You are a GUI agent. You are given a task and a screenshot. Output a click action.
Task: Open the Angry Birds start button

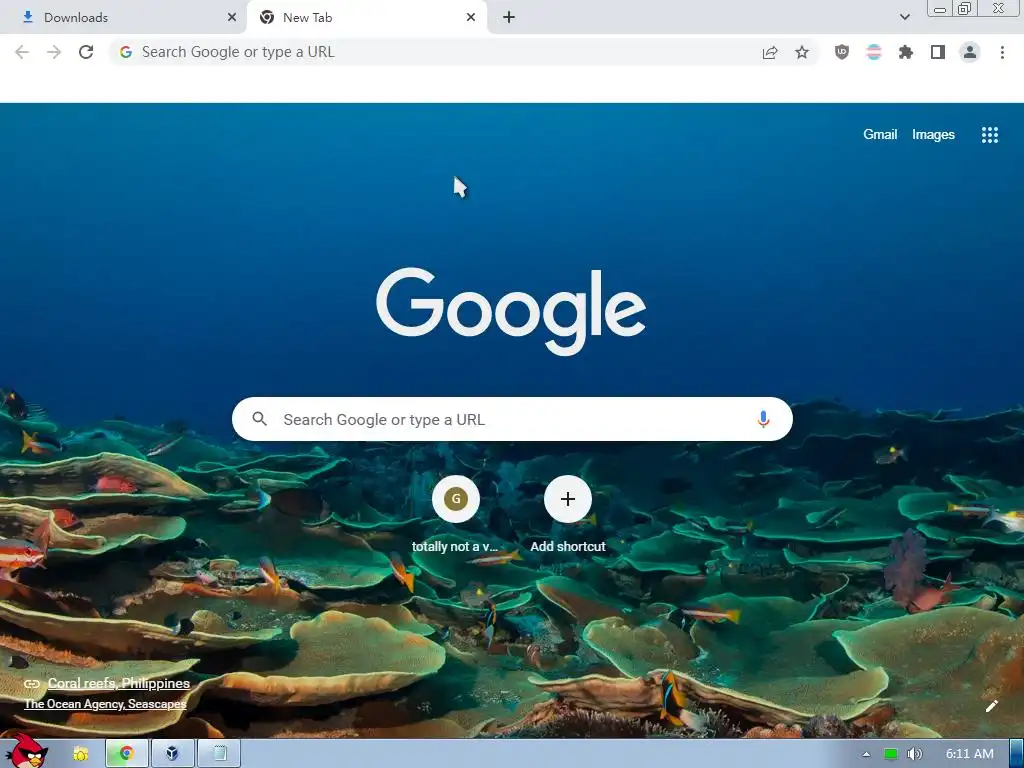click(x=25, y=751)
